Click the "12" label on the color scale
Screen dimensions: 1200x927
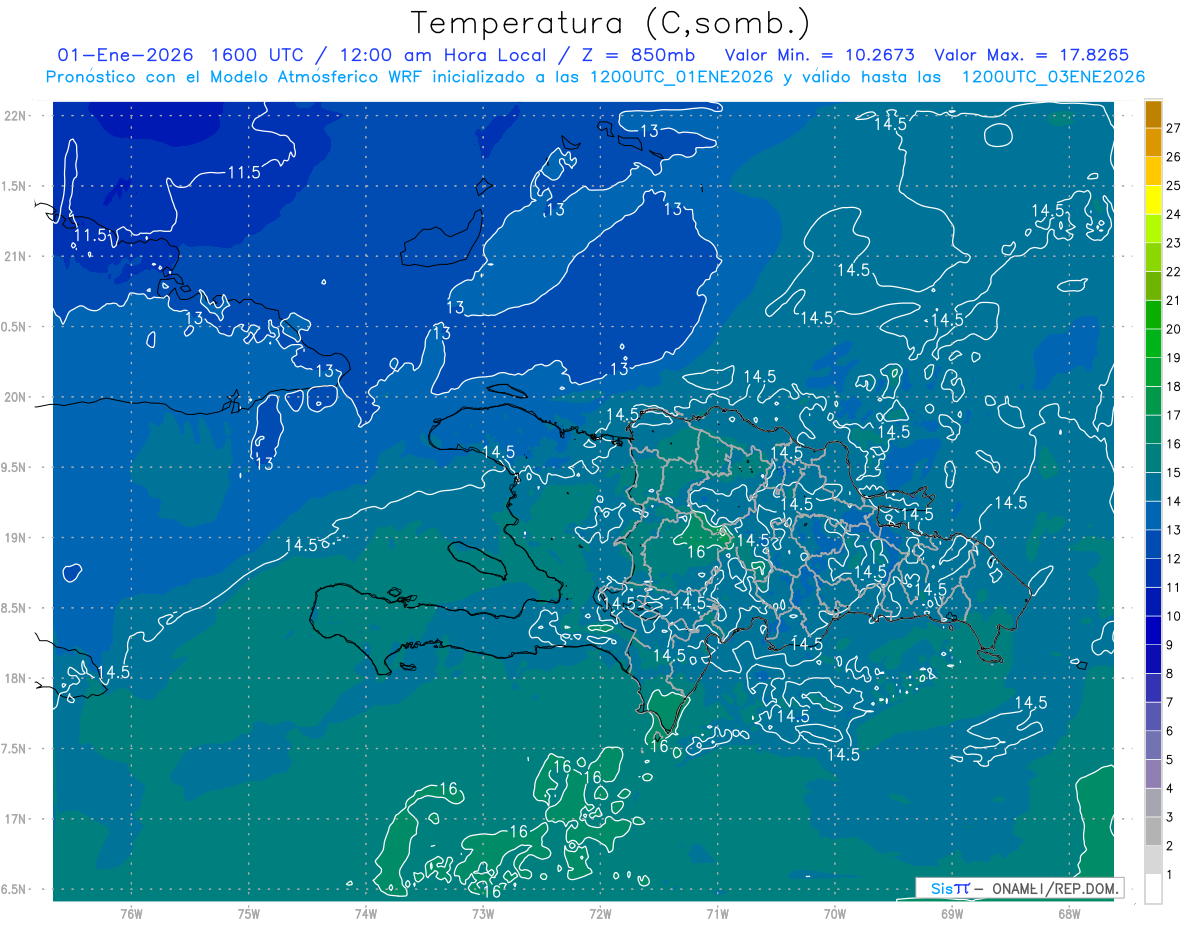tap(1174, 558)
